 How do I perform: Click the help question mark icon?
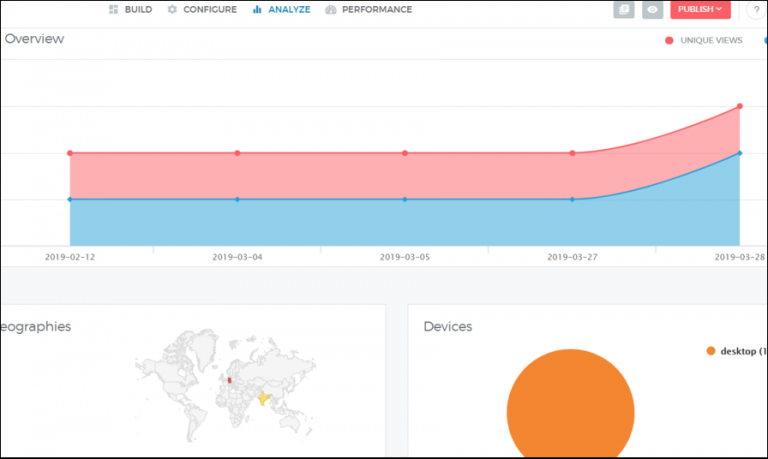tap(755, 10)
